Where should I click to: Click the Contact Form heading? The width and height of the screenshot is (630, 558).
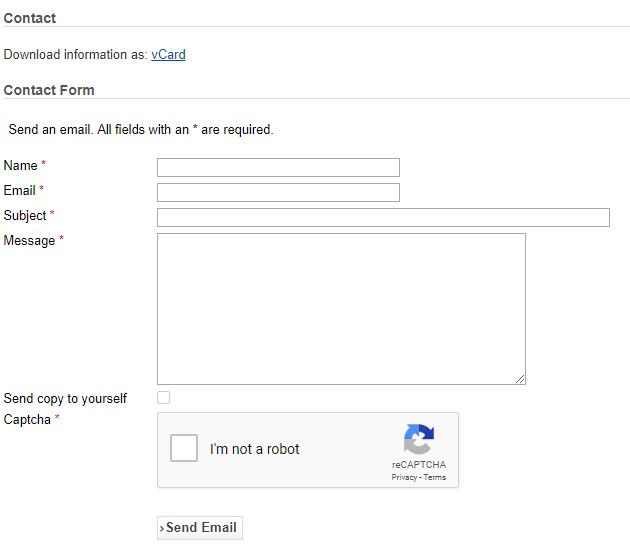pos(49,90)
